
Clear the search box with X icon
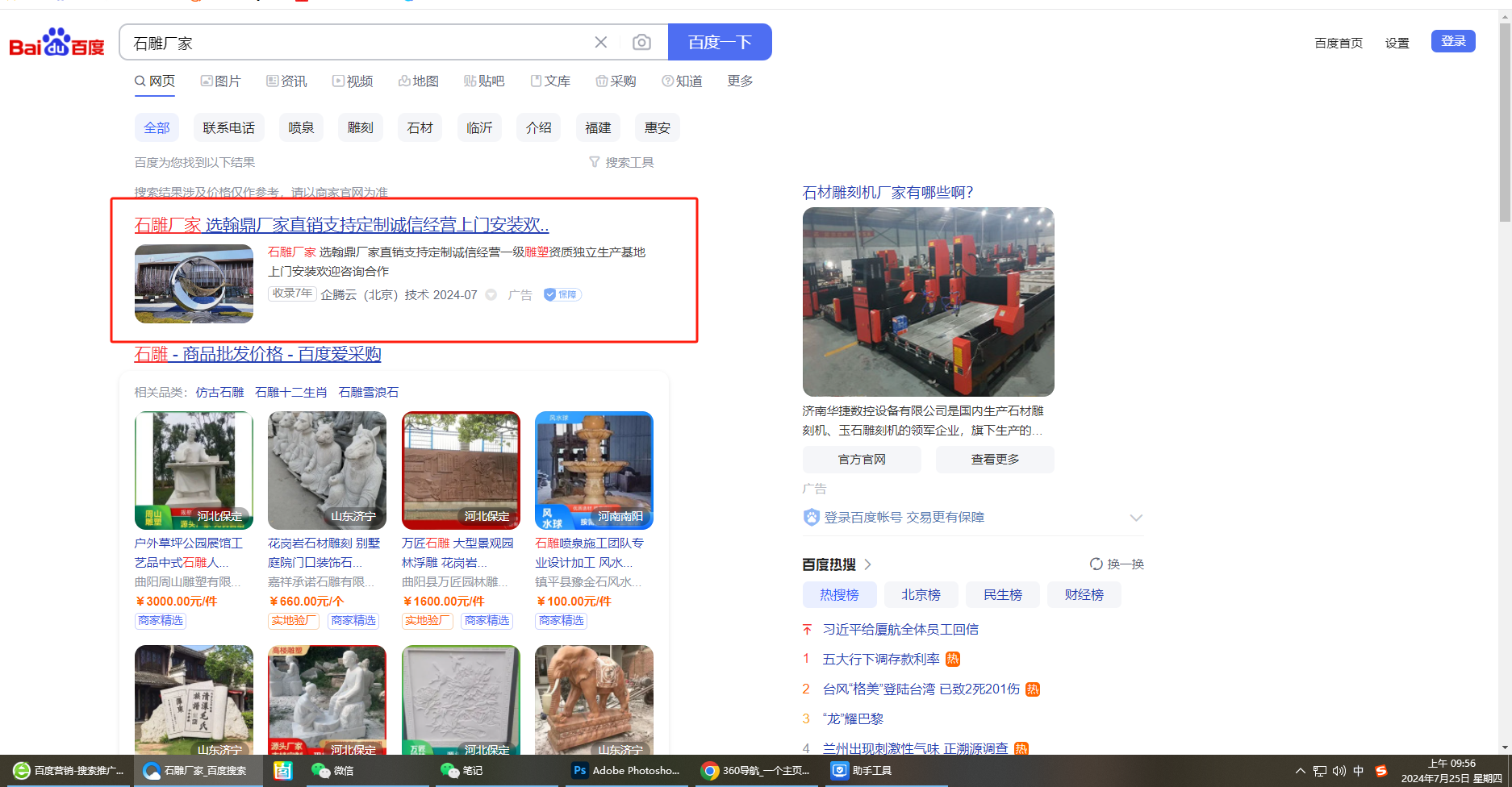tap(601, 43)
